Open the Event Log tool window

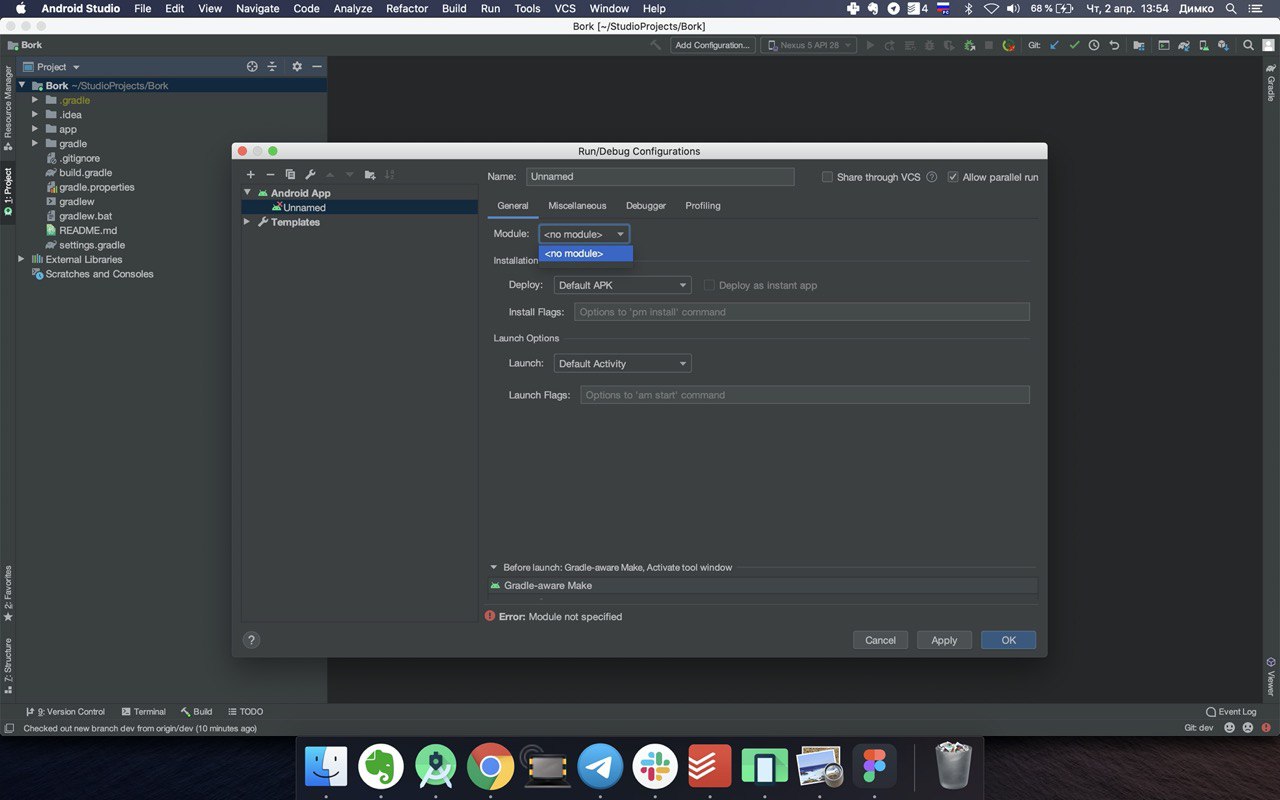point(1230,712)
